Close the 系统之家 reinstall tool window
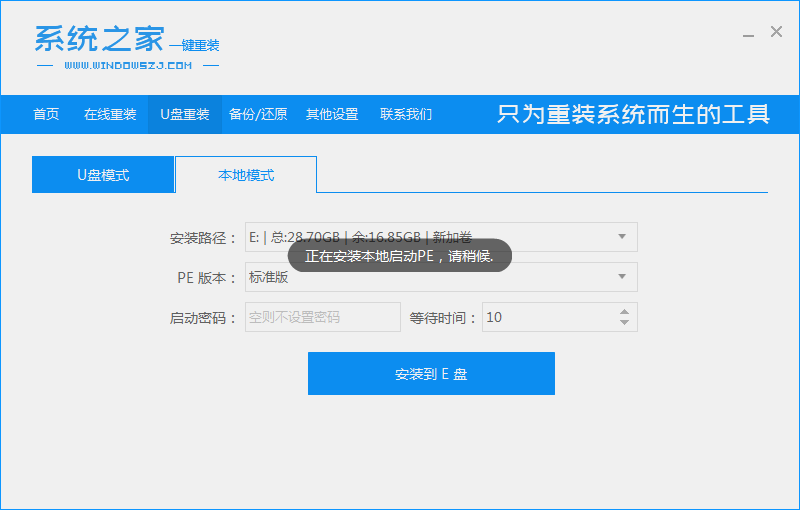 point(776,32)
